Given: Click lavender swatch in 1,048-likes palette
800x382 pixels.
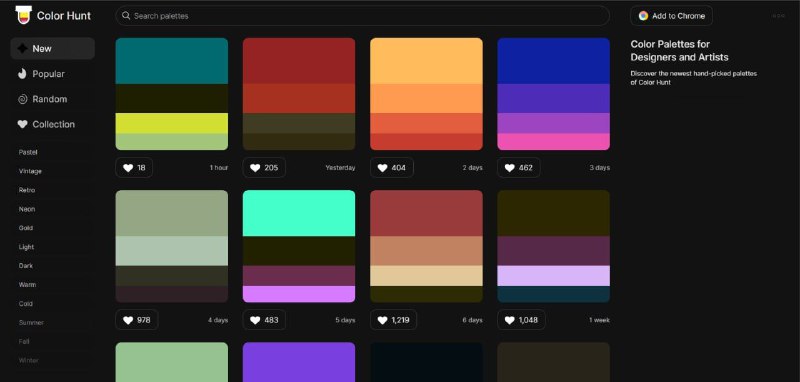Looking at the screenshot, I should (x=554, y=276).
